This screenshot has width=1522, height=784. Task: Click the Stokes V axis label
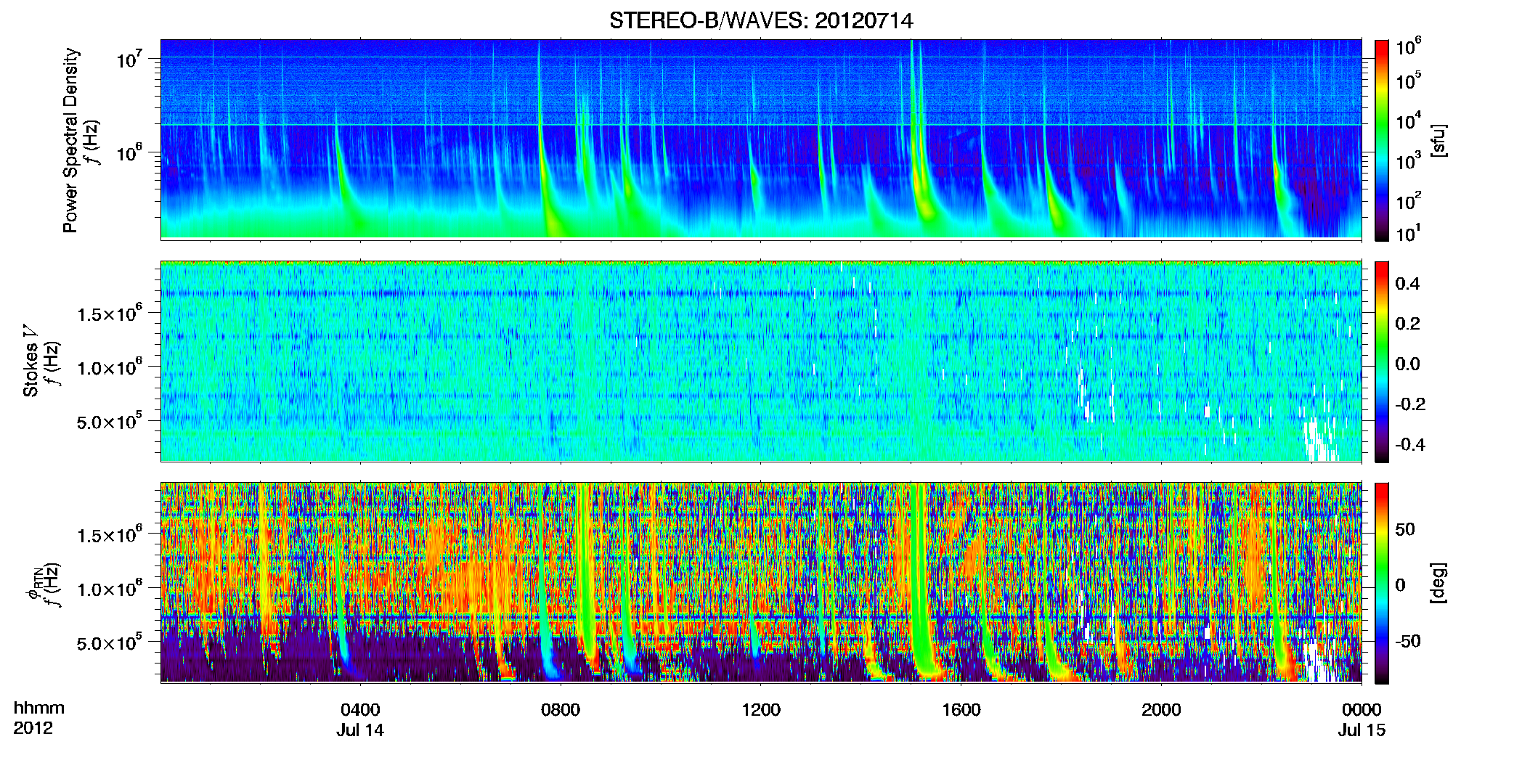(x=30, y=361)
